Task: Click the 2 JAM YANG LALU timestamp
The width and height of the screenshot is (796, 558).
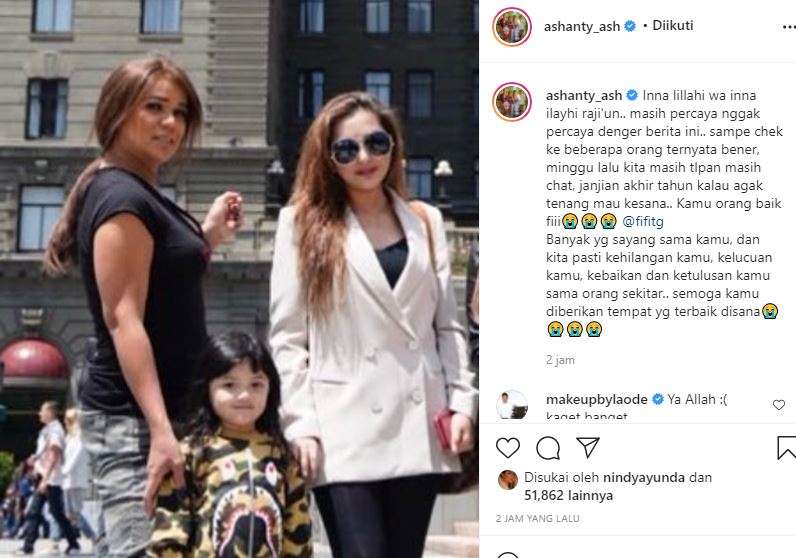Action: 538,518
